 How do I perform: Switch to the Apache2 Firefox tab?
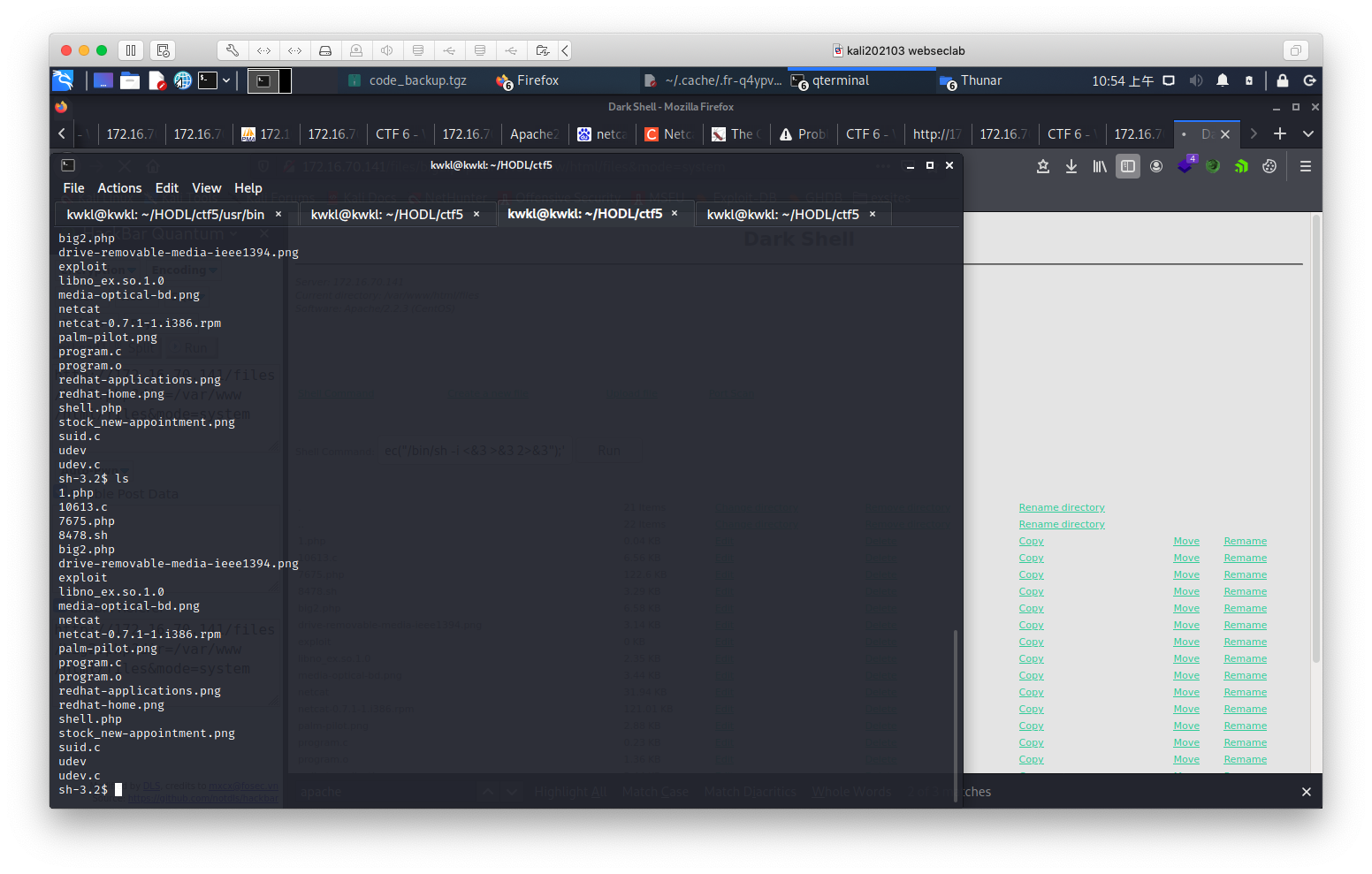point(535,133)
